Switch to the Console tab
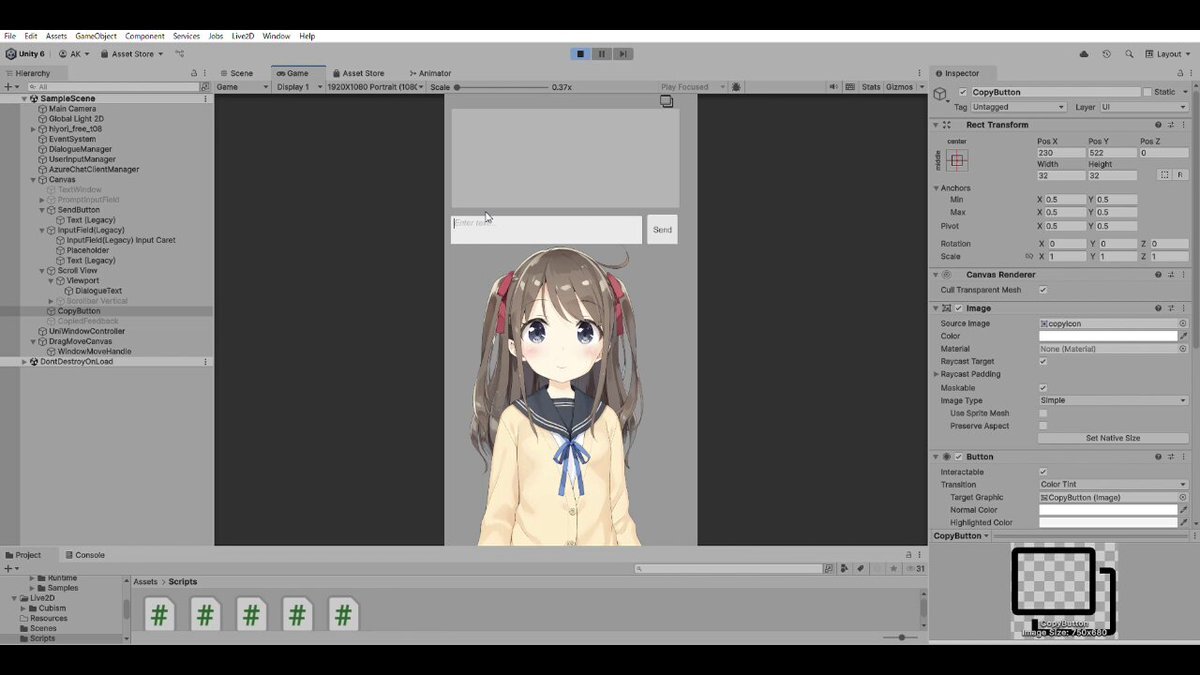Screen dimensions: 1200x675 click(x=85, y=555)
